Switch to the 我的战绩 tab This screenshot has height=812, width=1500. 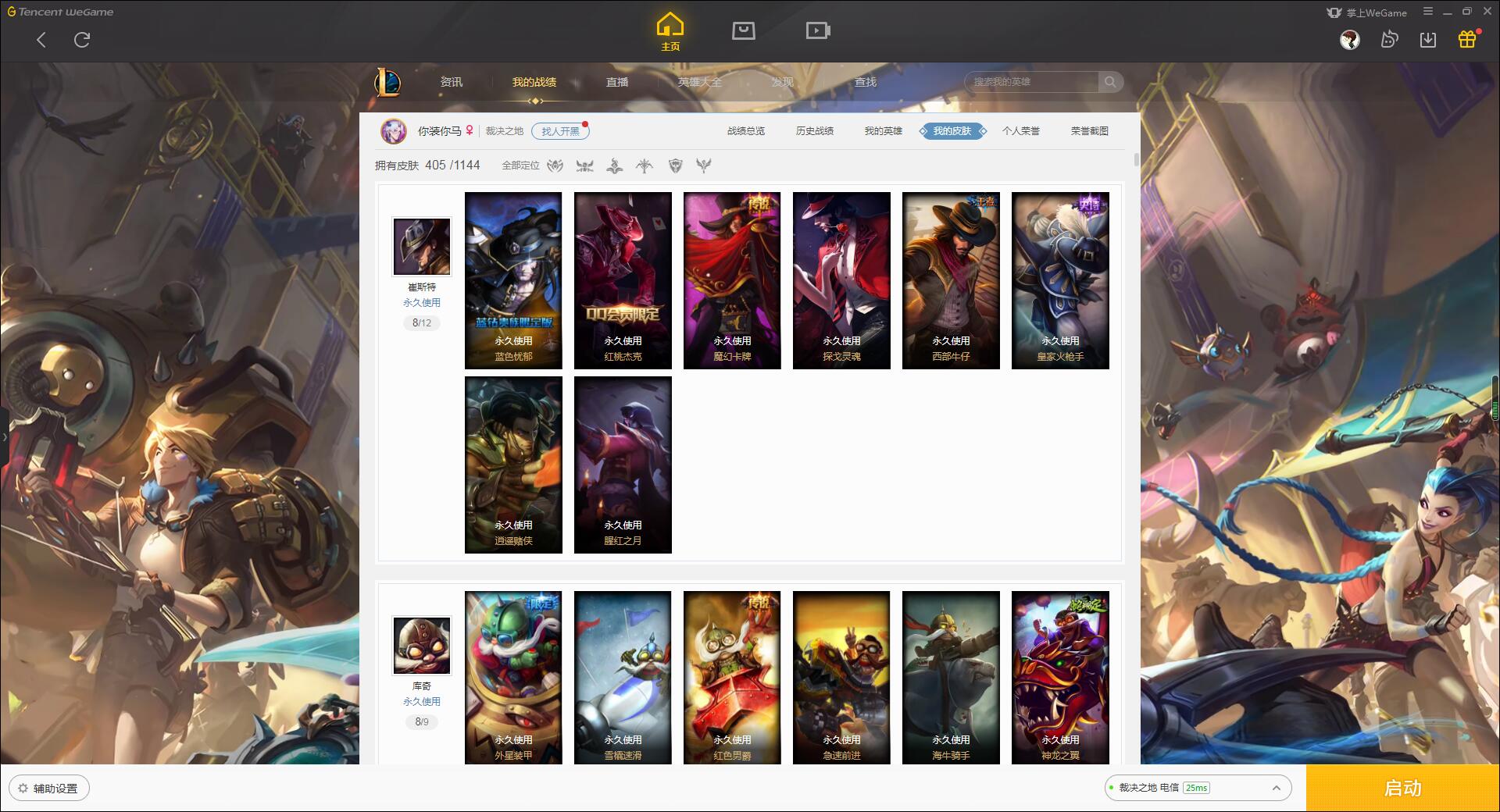(x=534, y=82)
